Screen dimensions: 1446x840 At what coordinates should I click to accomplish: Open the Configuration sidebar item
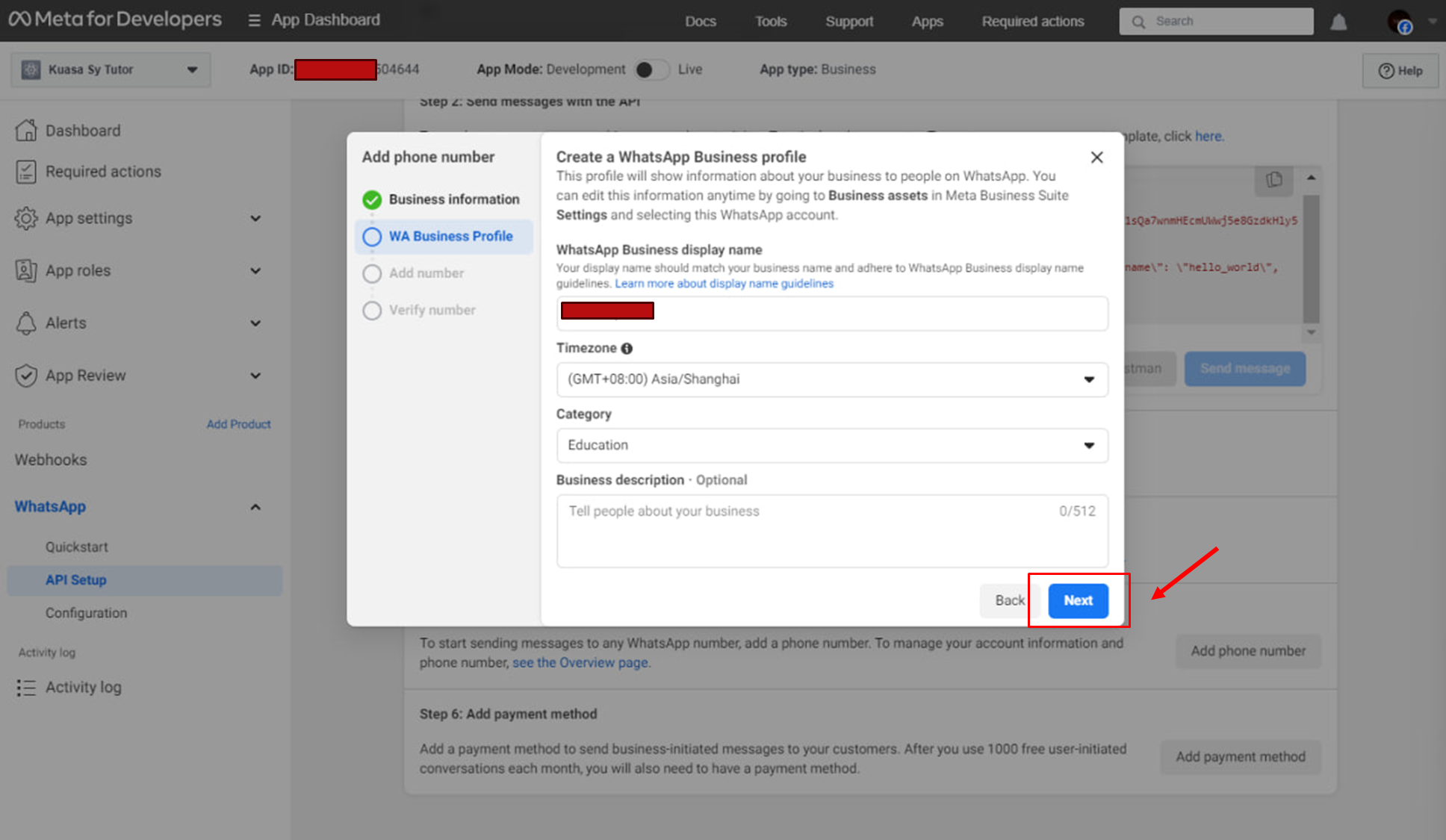coord(86,613)
